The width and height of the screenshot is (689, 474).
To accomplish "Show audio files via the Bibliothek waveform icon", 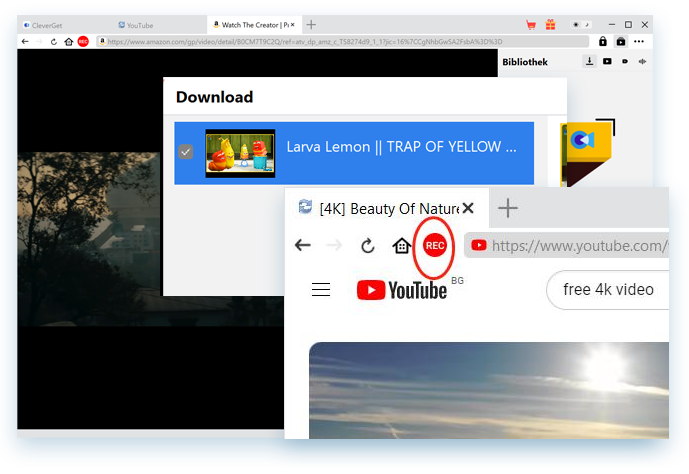I will [x=642, y=62].
